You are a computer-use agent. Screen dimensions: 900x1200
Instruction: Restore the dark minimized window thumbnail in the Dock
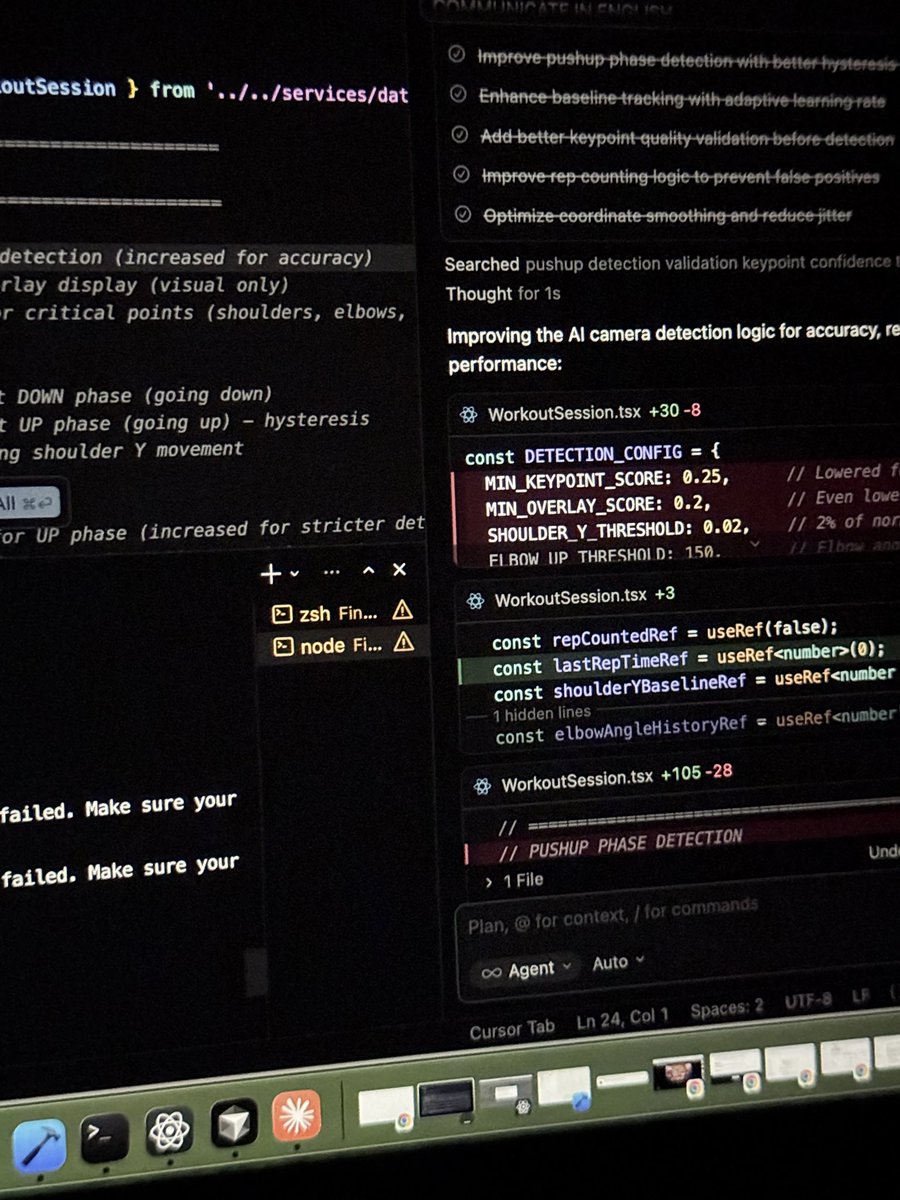pyautogui.click(x=446, y=1099)
